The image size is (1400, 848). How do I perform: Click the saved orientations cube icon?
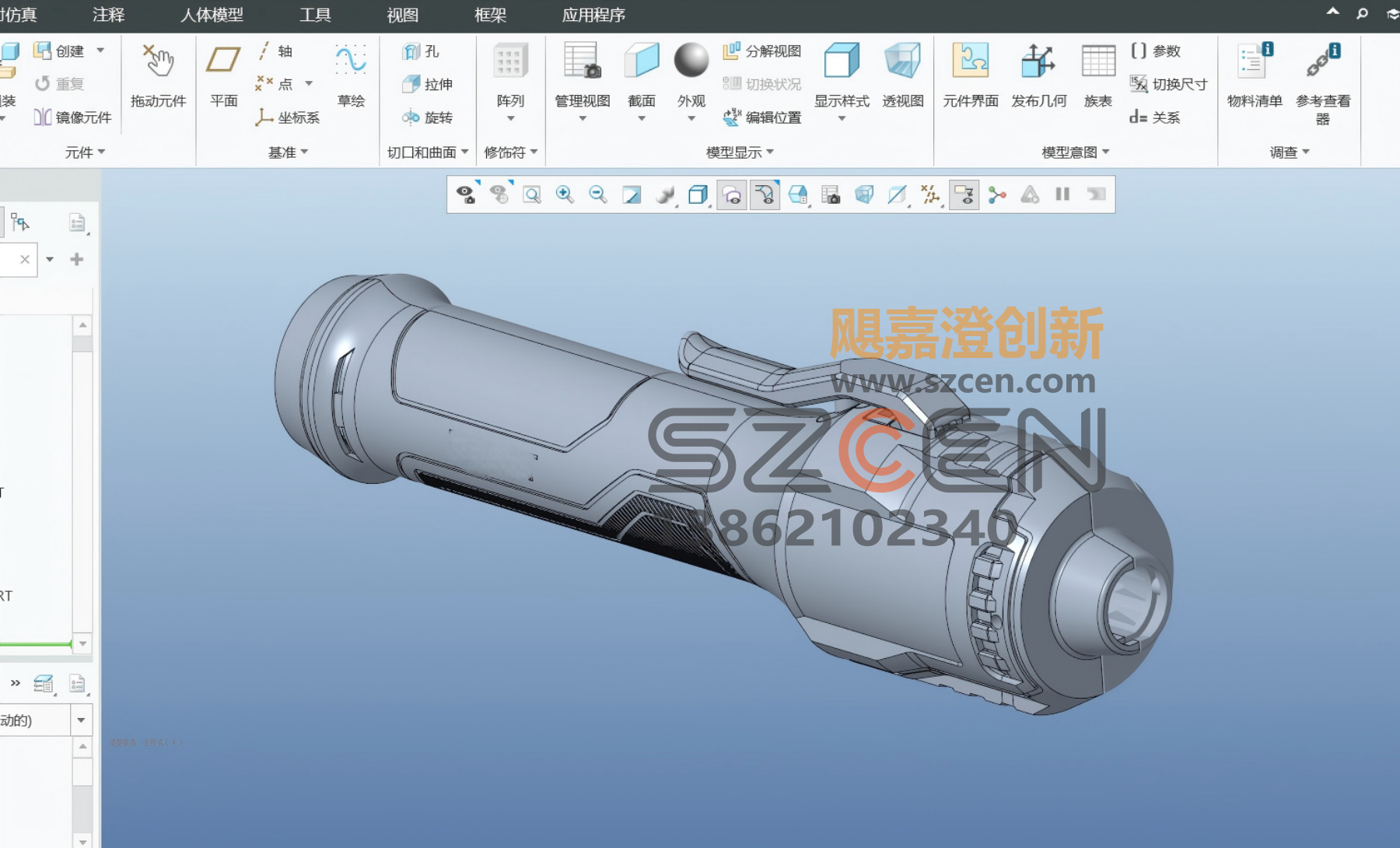coord(798,194)
